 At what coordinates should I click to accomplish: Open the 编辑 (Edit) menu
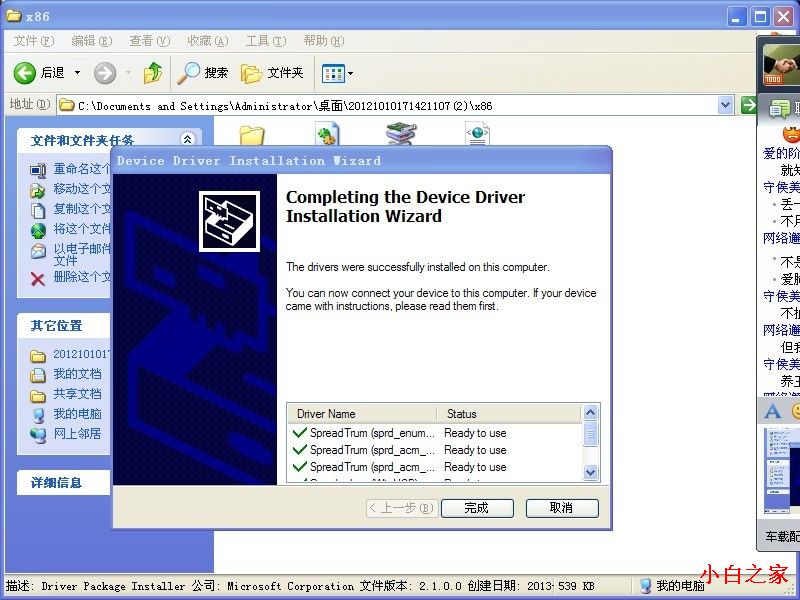(91, 41)
